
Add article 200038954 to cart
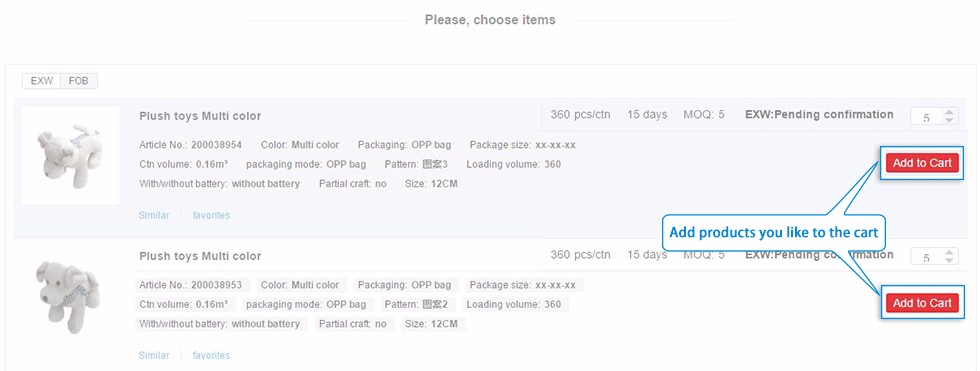(x=922, y=163)
